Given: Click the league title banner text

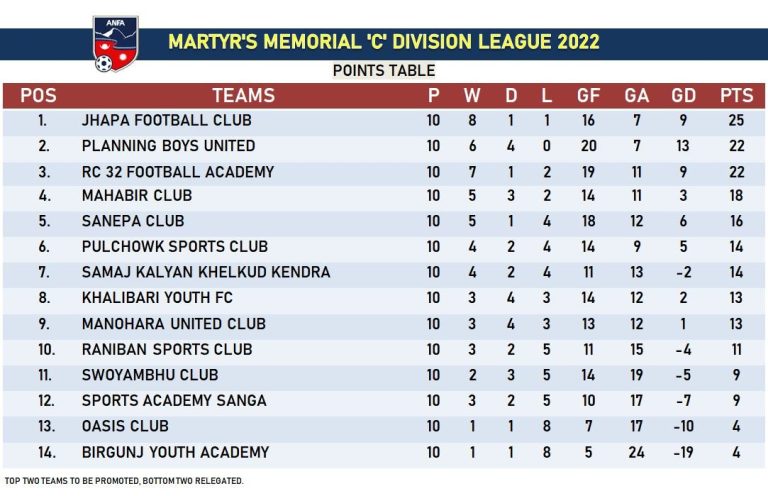Looking at the screenshot, I should [x=384, y=42].
